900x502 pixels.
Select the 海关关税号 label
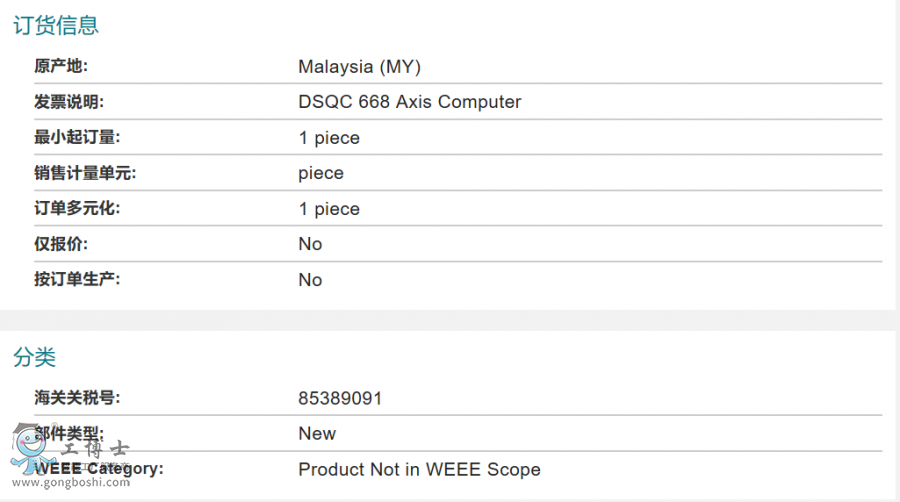[77, 398]
